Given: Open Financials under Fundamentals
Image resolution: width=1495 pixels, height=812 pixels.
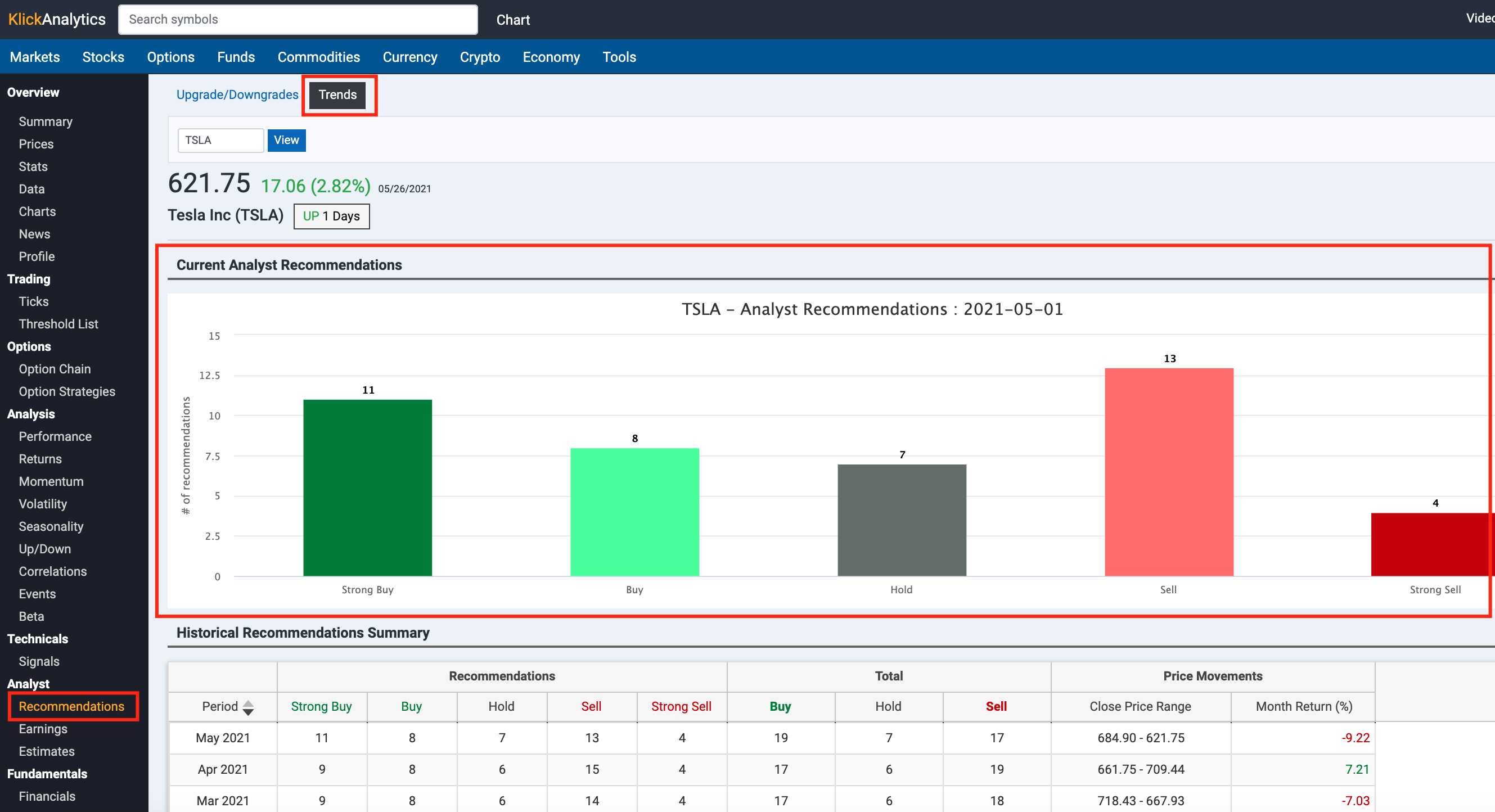Looking at the screenshot, I should 47,796.
